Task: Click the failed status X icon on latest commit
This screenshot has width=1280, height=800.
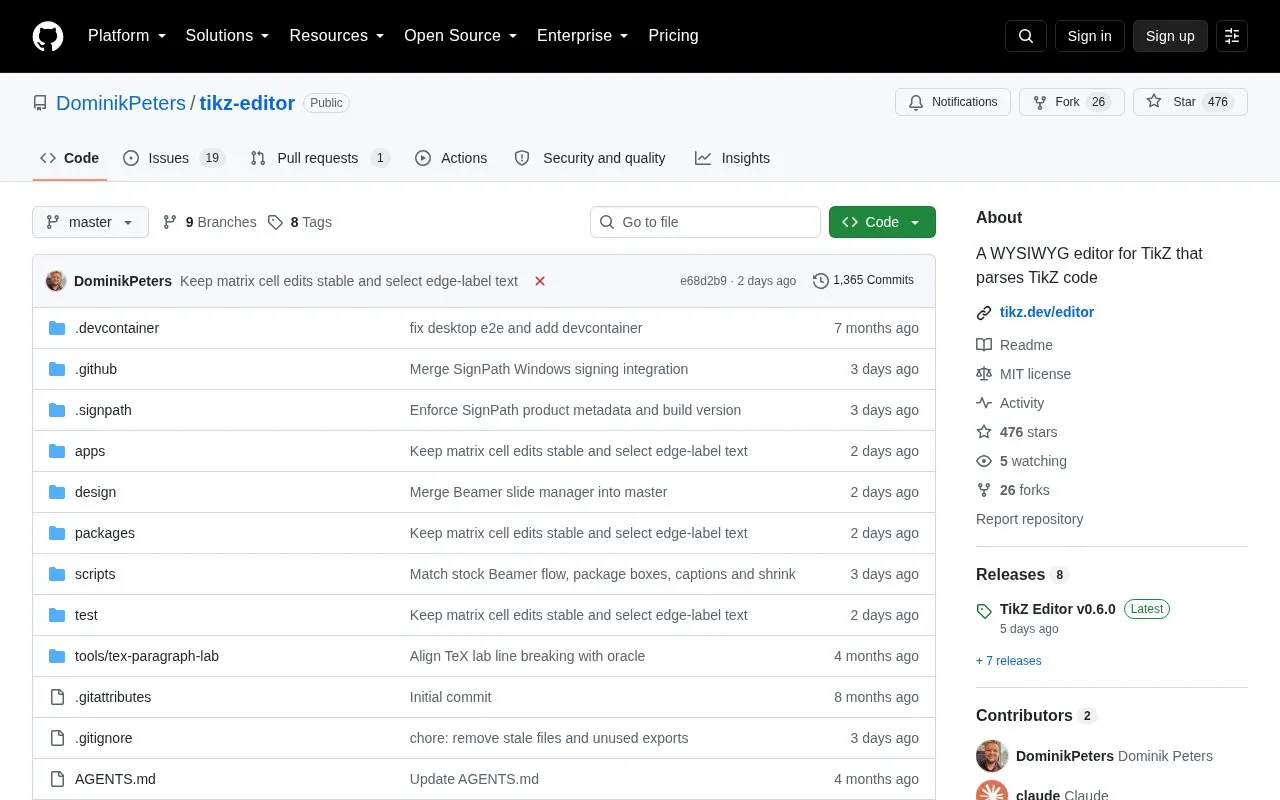Action: (540, 281)
